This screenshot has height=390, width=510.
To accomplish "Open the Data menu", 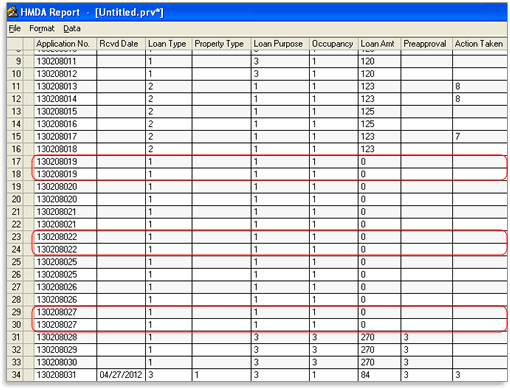I will point(72,29).
